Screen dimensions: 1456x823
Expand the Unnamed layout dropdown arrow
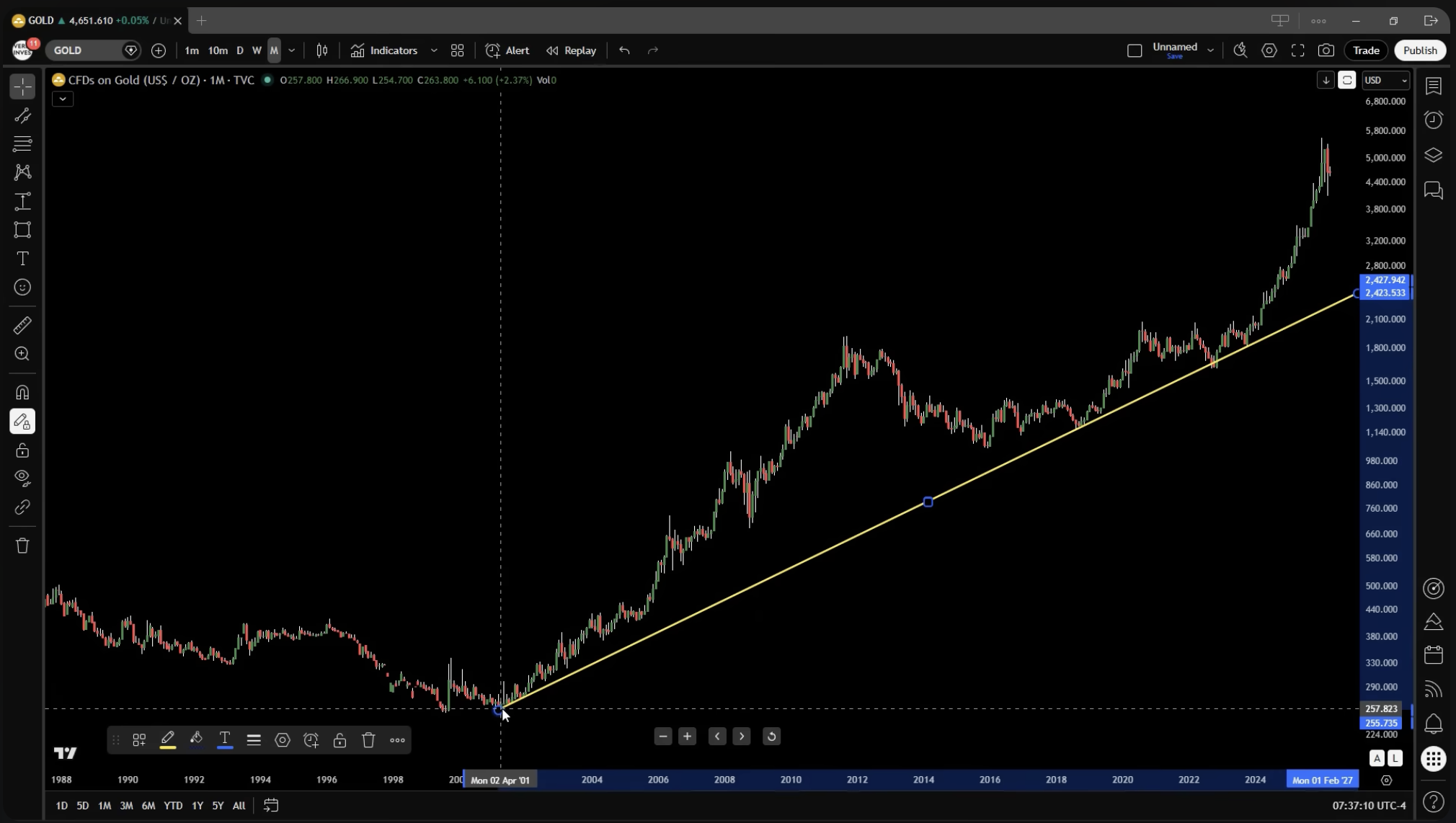click(1210, 50)
